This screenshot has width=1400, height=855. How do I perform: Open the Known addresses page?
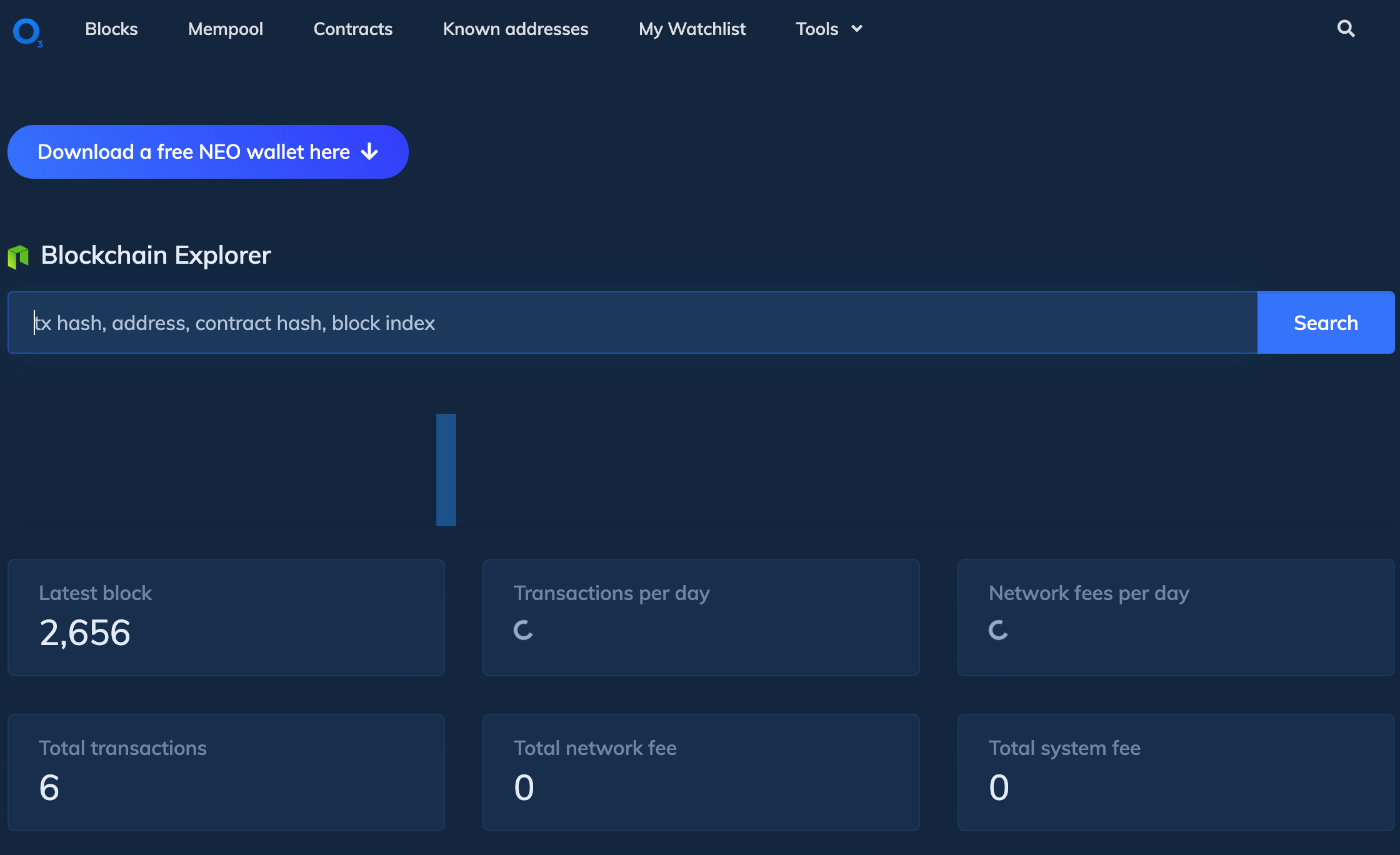(515, 29)
